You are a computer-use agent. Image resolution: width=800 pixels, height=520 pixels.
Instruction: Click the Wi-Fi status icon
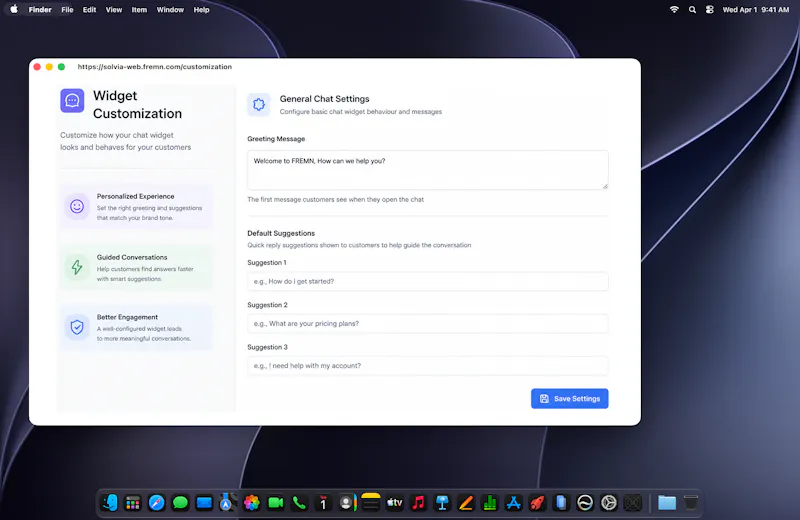tap(674, 9)
